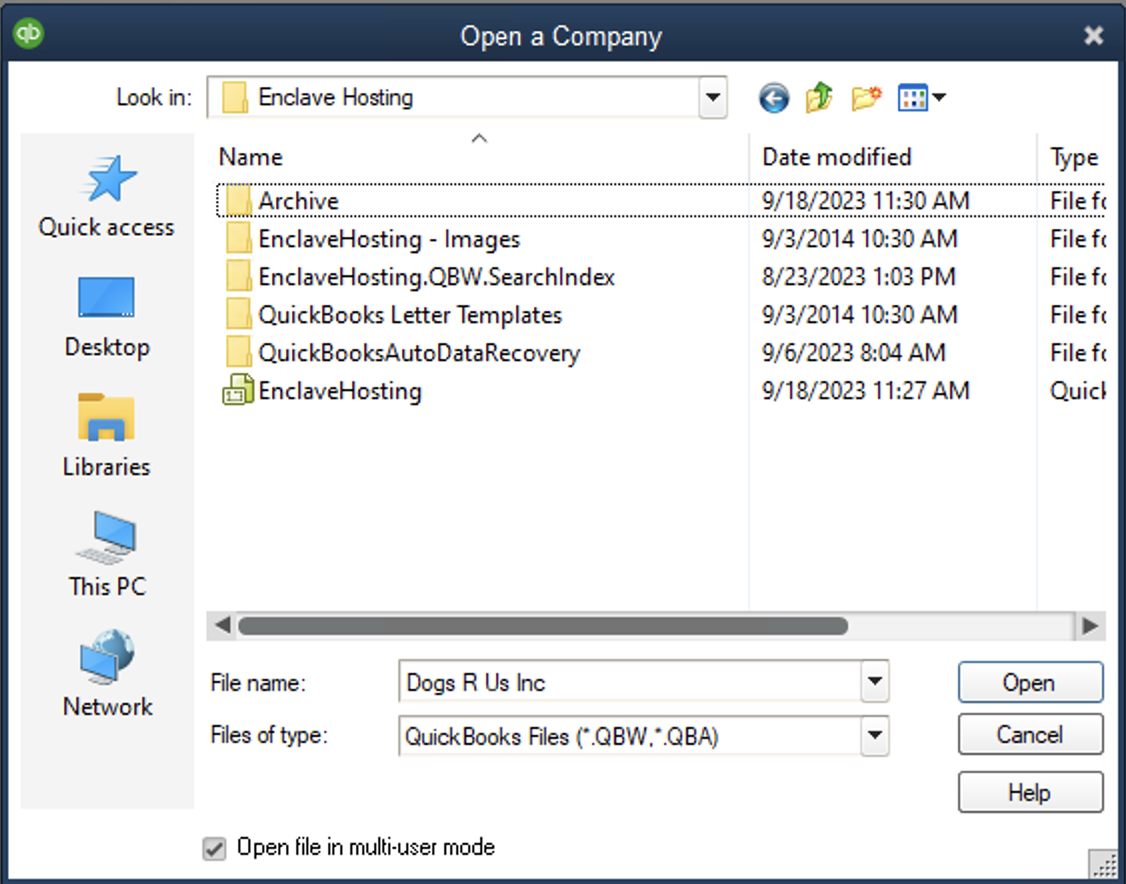The width and height of the screenshot is (1126, 884).
Task: Expand the Files of type dropdown
Action: tap(875, 735)
